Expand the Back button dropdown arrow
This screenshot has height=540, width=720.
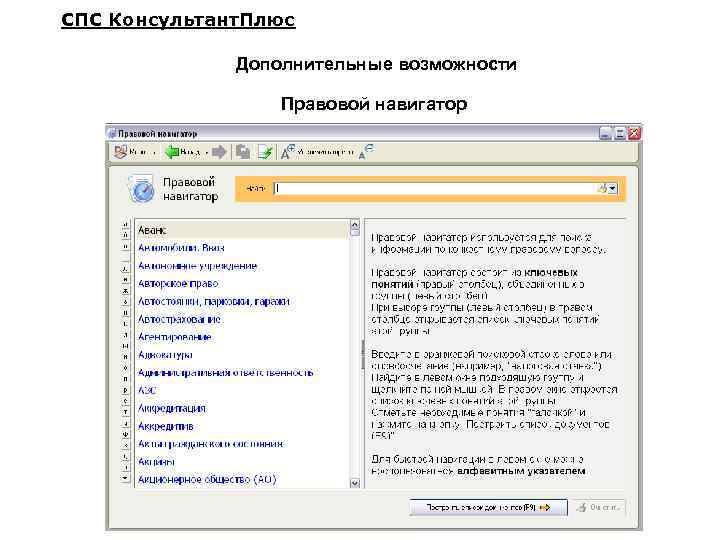pos(206,152)
